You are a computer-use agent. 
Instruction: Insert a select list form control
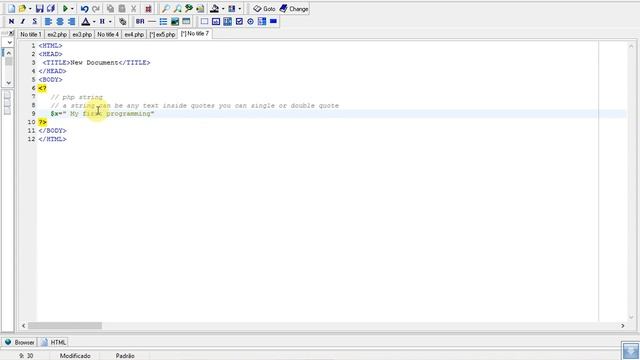tap(262, 21)
